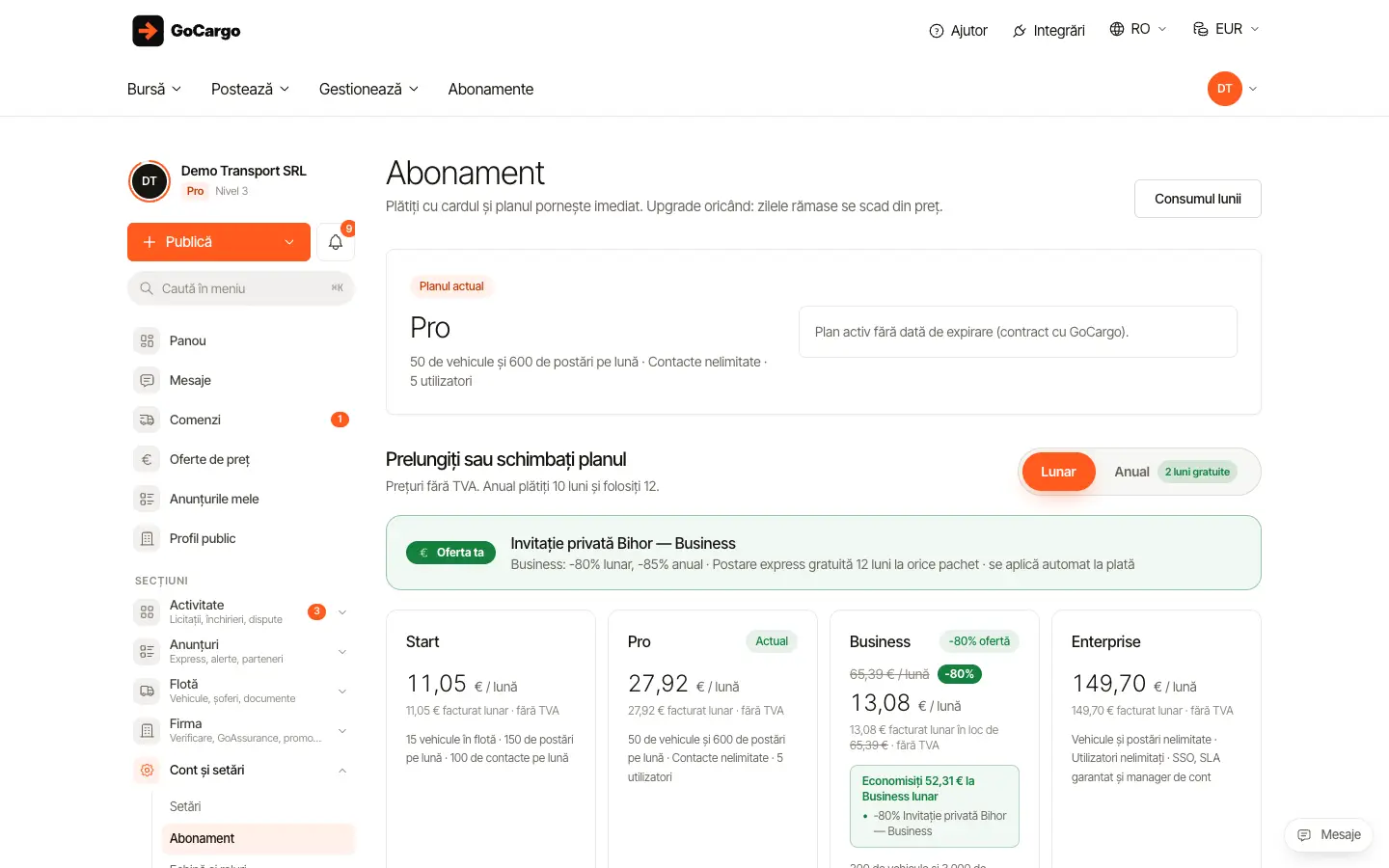This screenshot has height=868, width=1389.
Task: Open the RO language dropdown
Action: pyautogui.click(x=1138, y=29)
